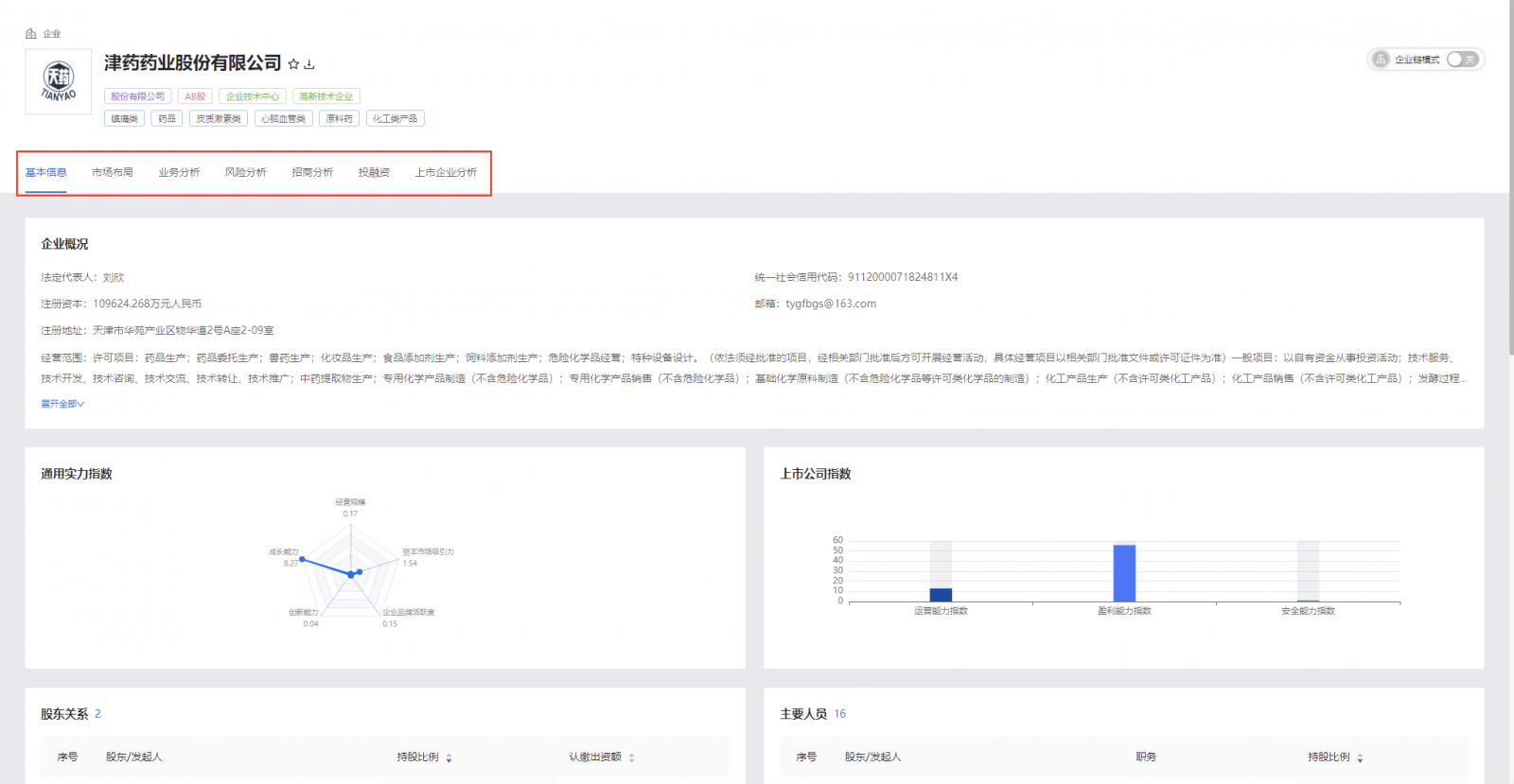Image resolution: width=1514 pixels, height=784 pixels.
Task: Click the 股份有限公司 tag
Action: [x=138, y=96]
